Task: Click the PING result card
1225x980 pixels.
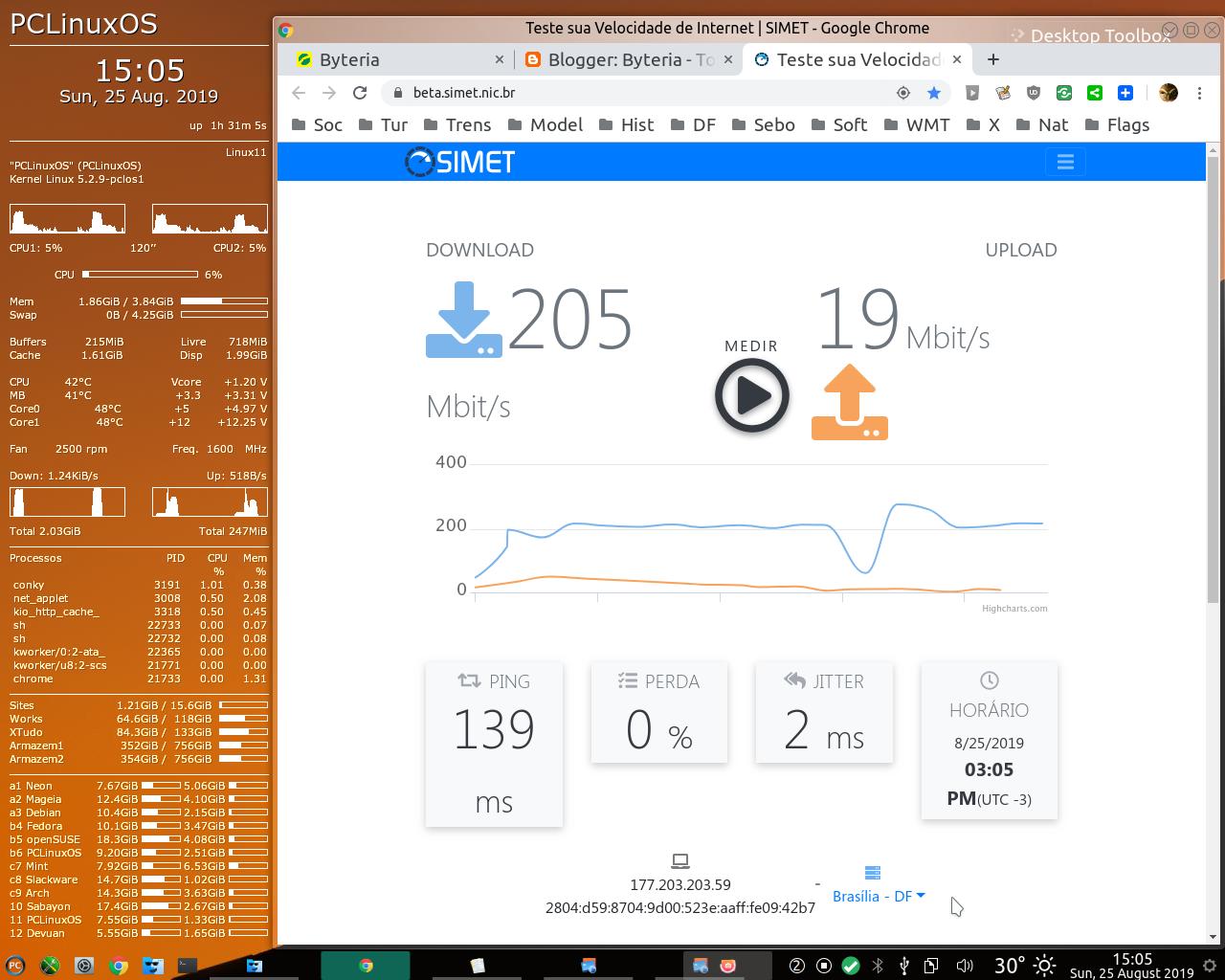Action: [494, 744]
